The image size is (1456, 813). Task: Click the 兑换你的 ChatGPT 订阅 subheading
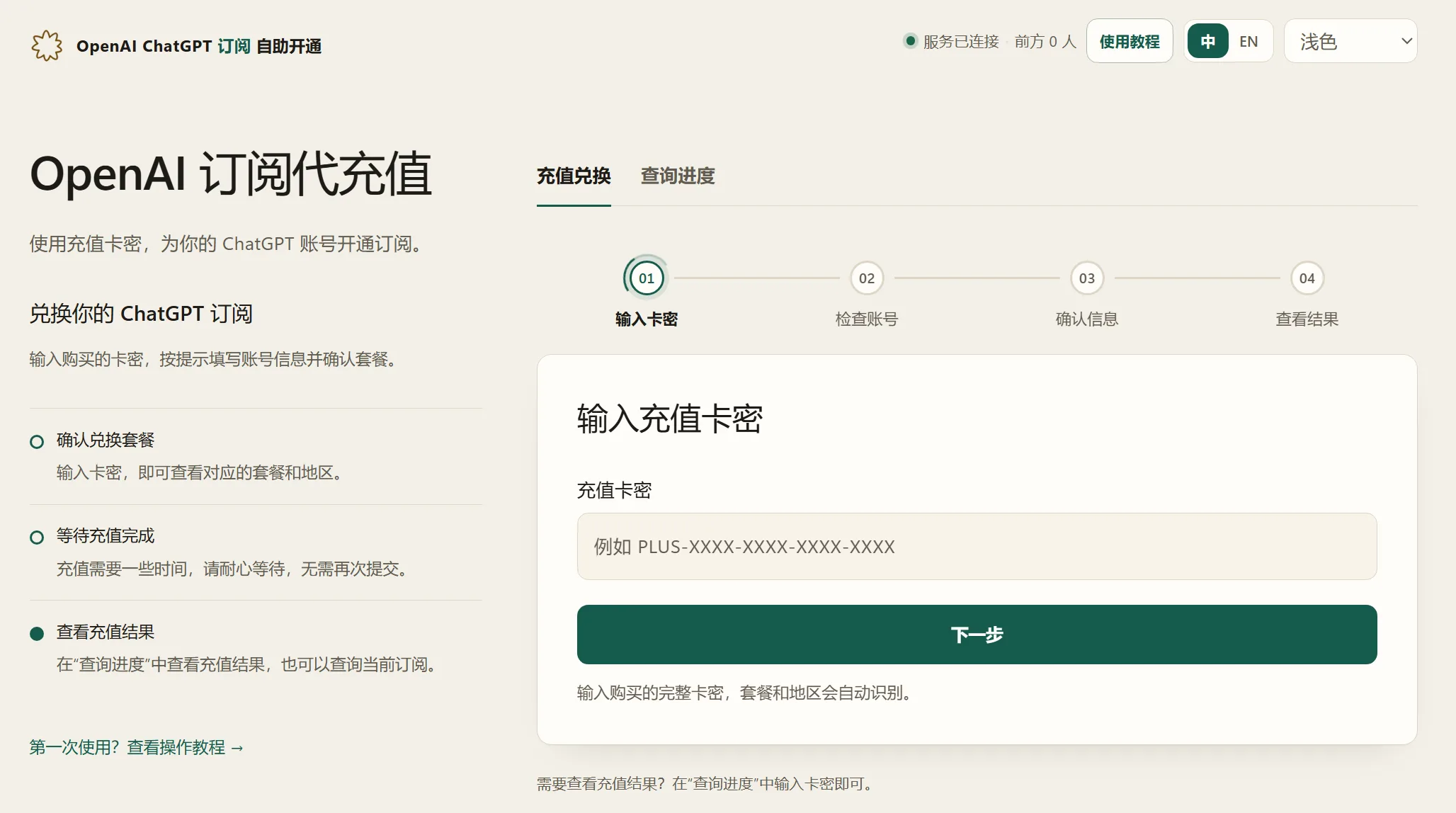tap(141, 314)
